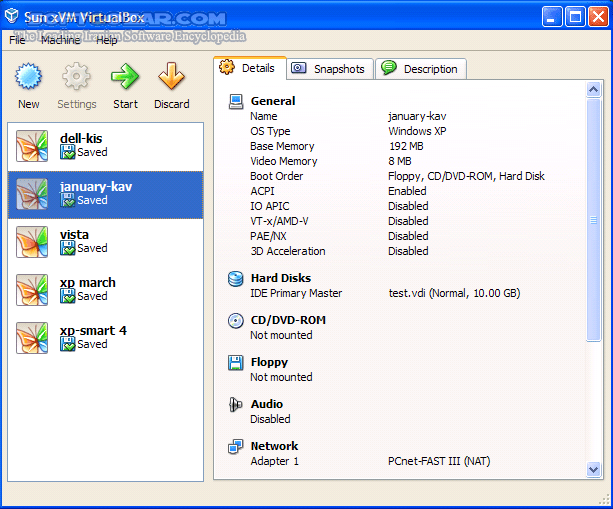613x509 pixels.
Task: Open the Audio heading link
Action: click(x=267, y=404)
